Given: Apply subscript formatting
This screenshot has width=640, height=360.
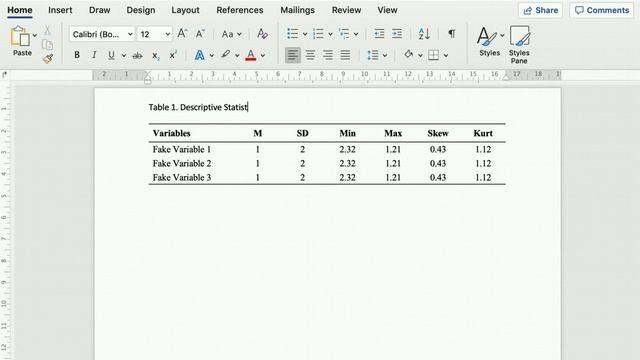Looking at the screenshot, I should 156,56.
